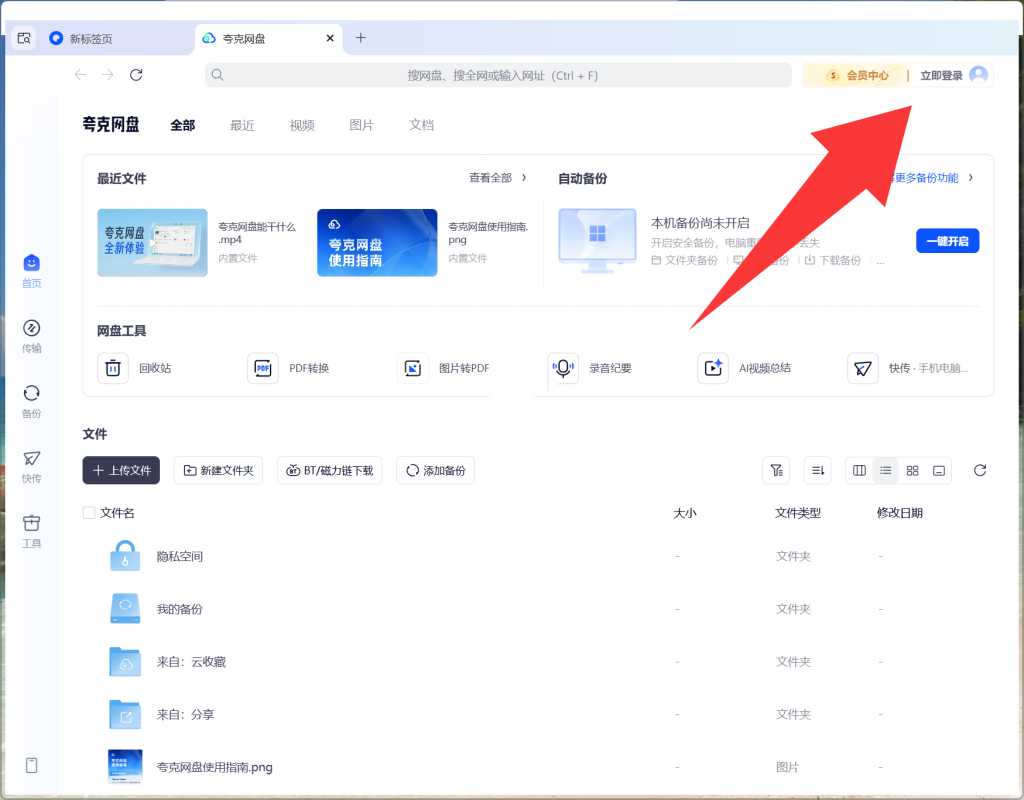
Task: Switch to the 最近 tab
Action: pyautogui.click(x=242, y=125)
